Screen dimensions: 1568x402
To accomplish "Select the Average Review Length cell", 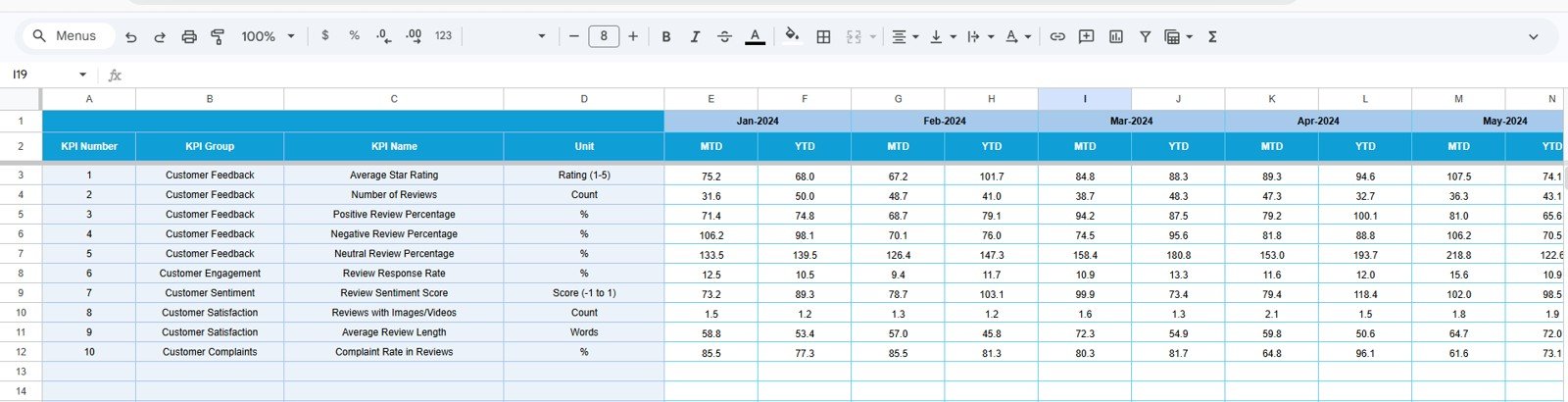I will point(394,332).
